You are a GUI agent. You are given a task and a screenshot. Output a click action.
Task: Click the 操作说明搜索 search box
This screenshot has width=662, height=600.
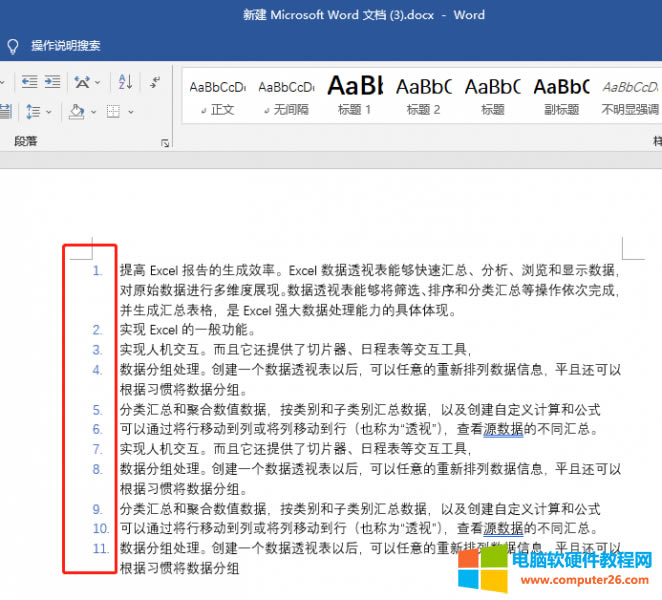click(x=66, y=46)
